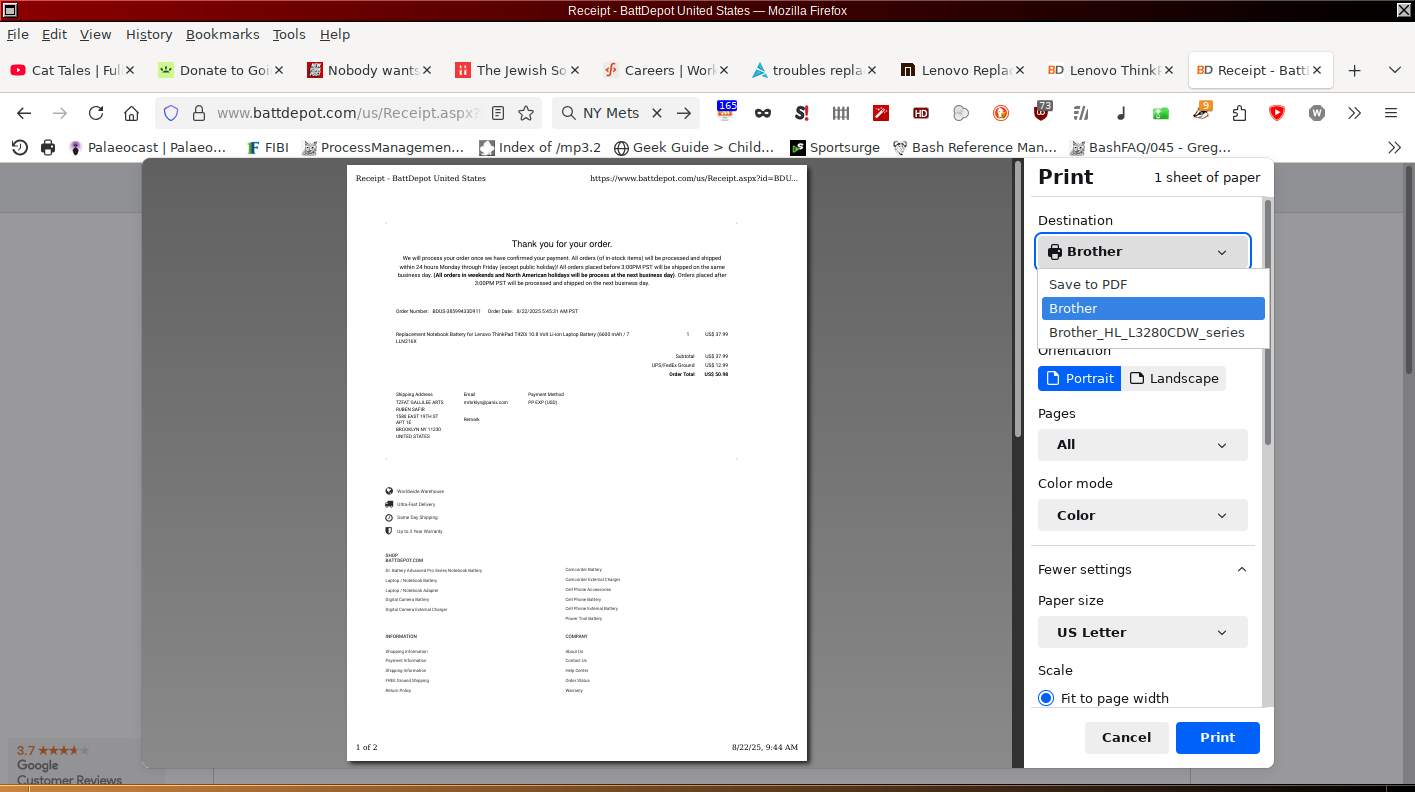The image size is (1415, 792).
Task: Open the Firefox hamburger application menu
Action: 1390,113
